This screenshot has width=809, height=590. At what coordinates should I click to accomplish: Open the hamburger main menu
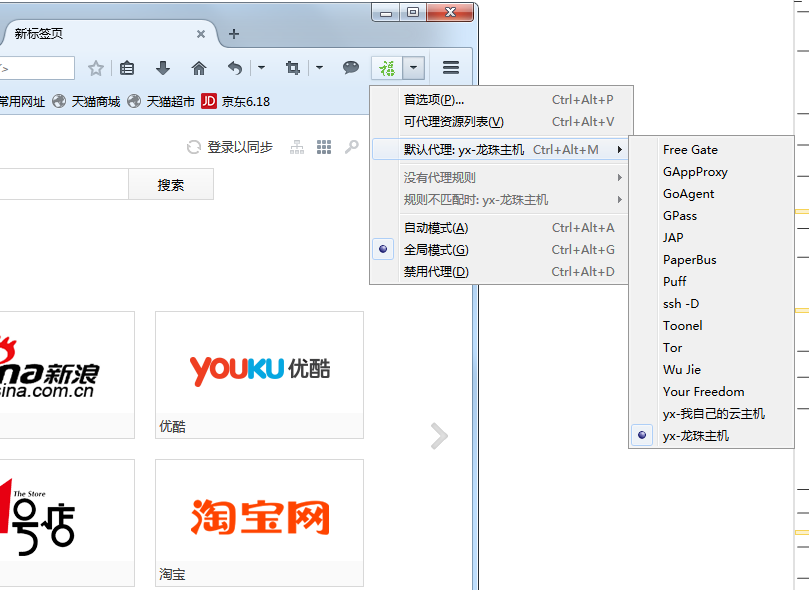(451, 68)
